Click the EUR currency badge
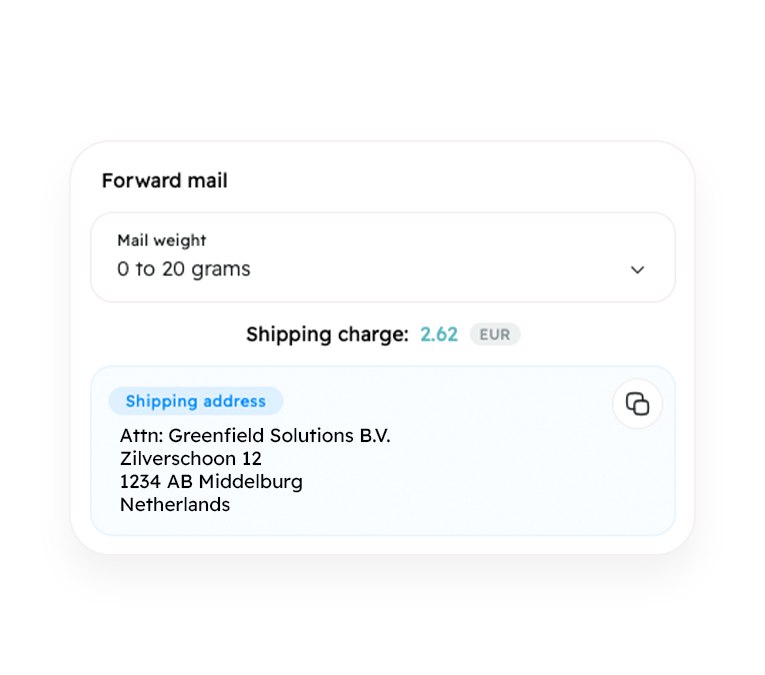Screen dimensions: 765x675 pyautogui.click(x=495, y=335)
